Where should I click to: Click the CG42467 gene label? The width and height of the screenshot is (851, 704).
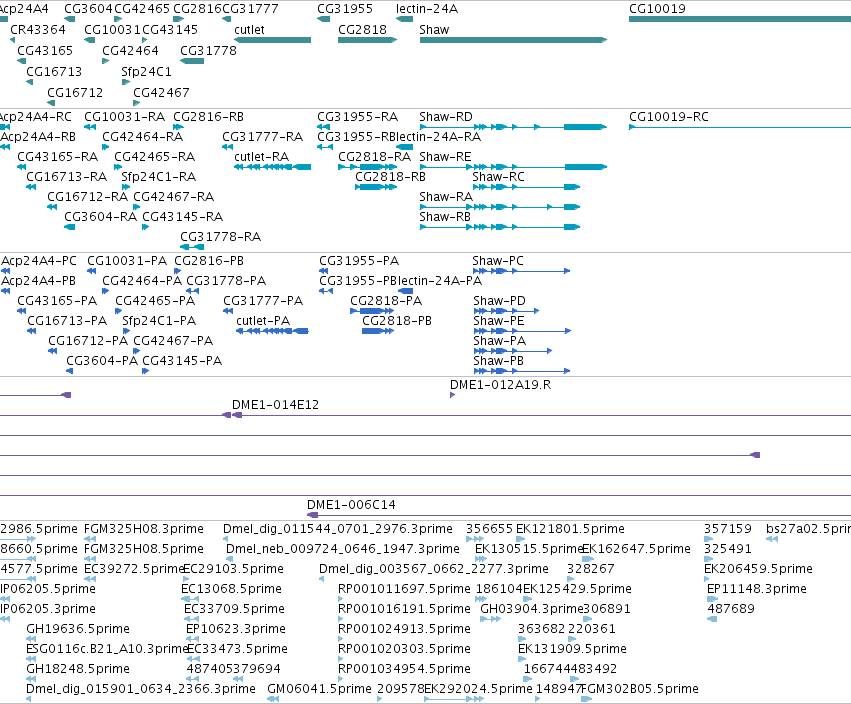click(161, 93)
